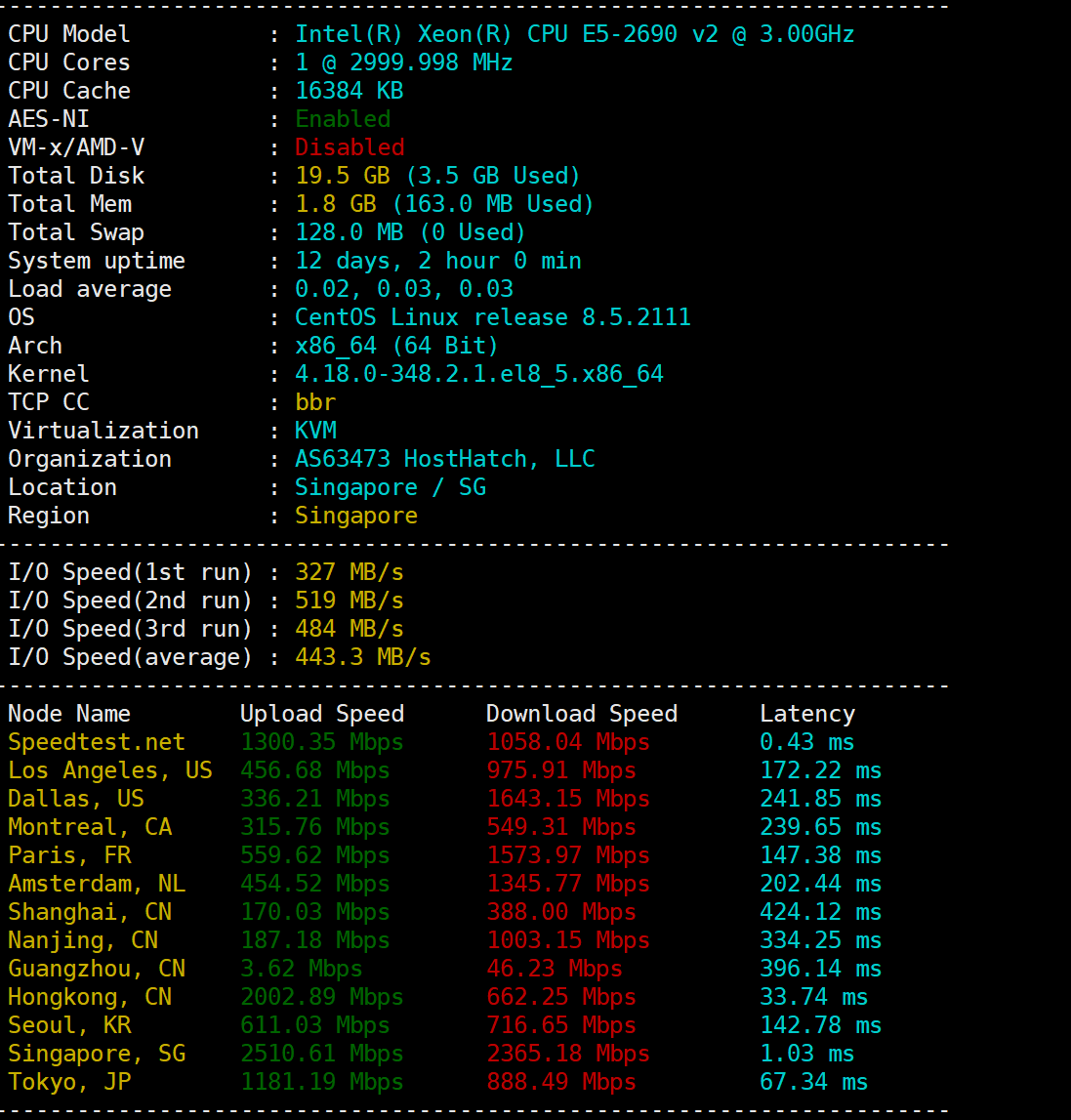The width and height of the screenshot is (1071, 1120).
Task: Click the Kernel version string 4.18.0-348.2.1
Action: tap(478, 374)
